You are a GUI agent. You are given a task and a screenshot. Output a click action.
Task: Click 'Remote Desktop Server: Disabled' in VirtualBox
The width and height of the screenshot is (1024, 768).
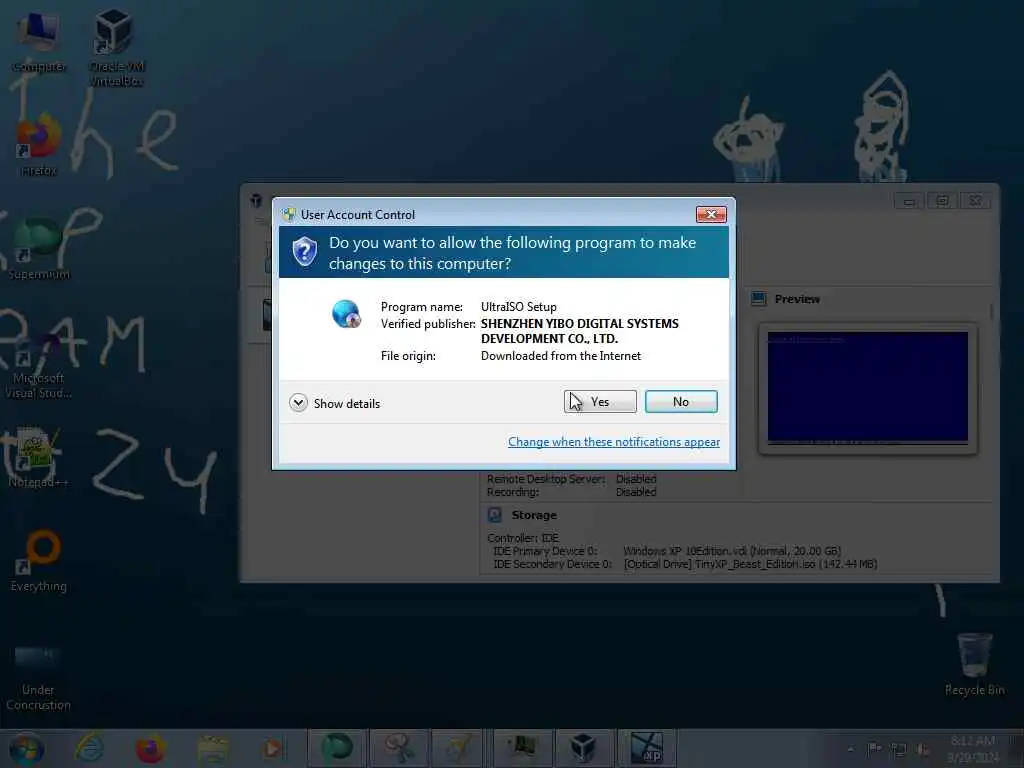click(571, 479)
